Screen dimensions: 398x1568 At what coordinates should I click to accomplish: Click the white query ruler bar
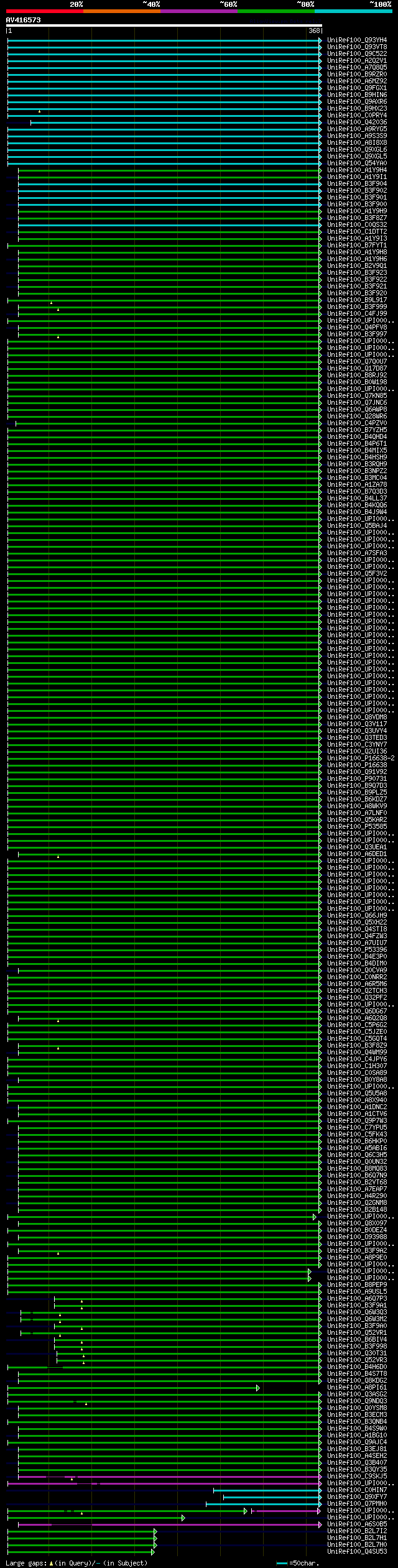pyautogui.click(x=164, y=25)
